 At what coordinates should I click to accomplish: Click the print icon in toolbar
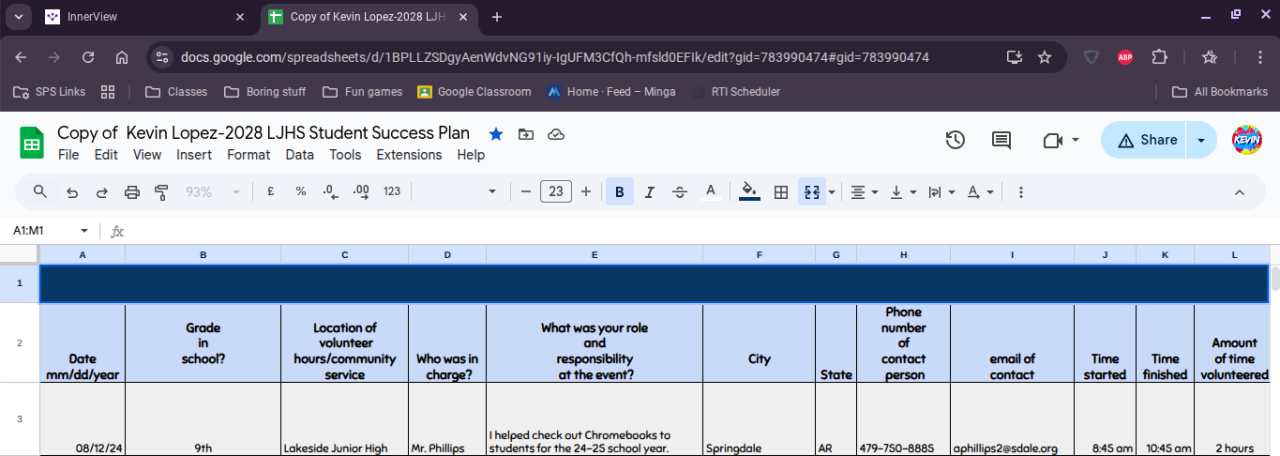(131, 192)
